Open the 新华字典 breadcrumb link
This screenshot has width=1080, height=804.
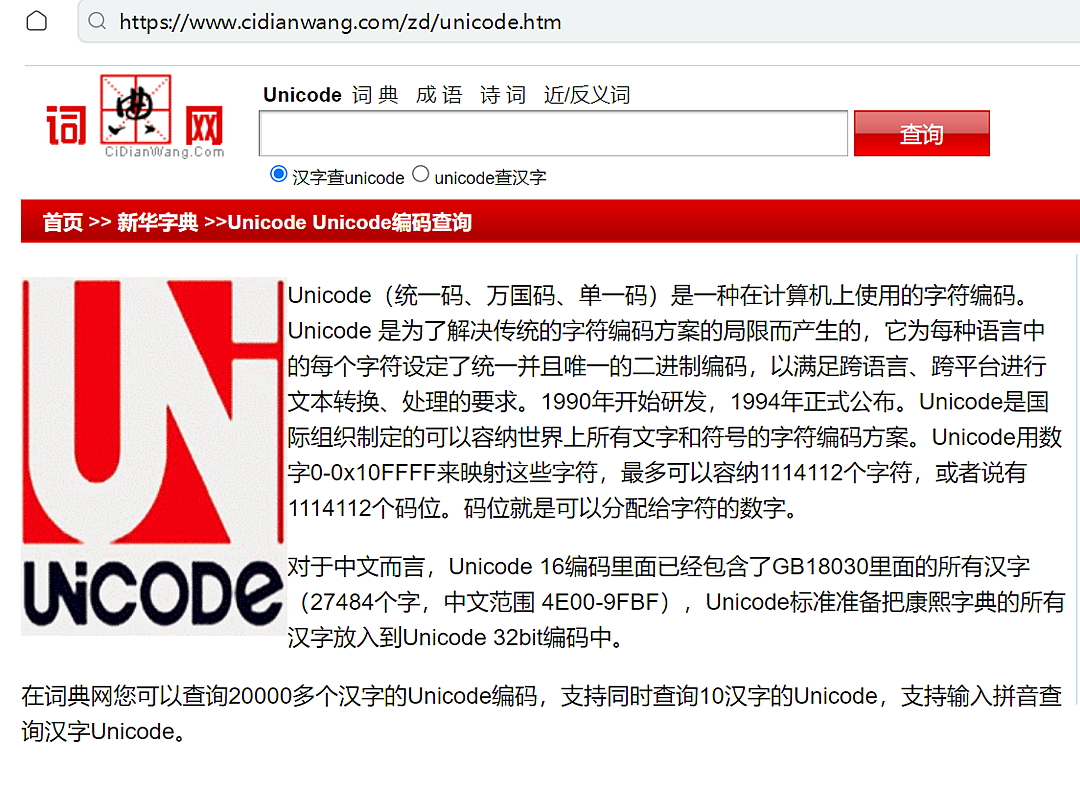(x=158, y=223)
